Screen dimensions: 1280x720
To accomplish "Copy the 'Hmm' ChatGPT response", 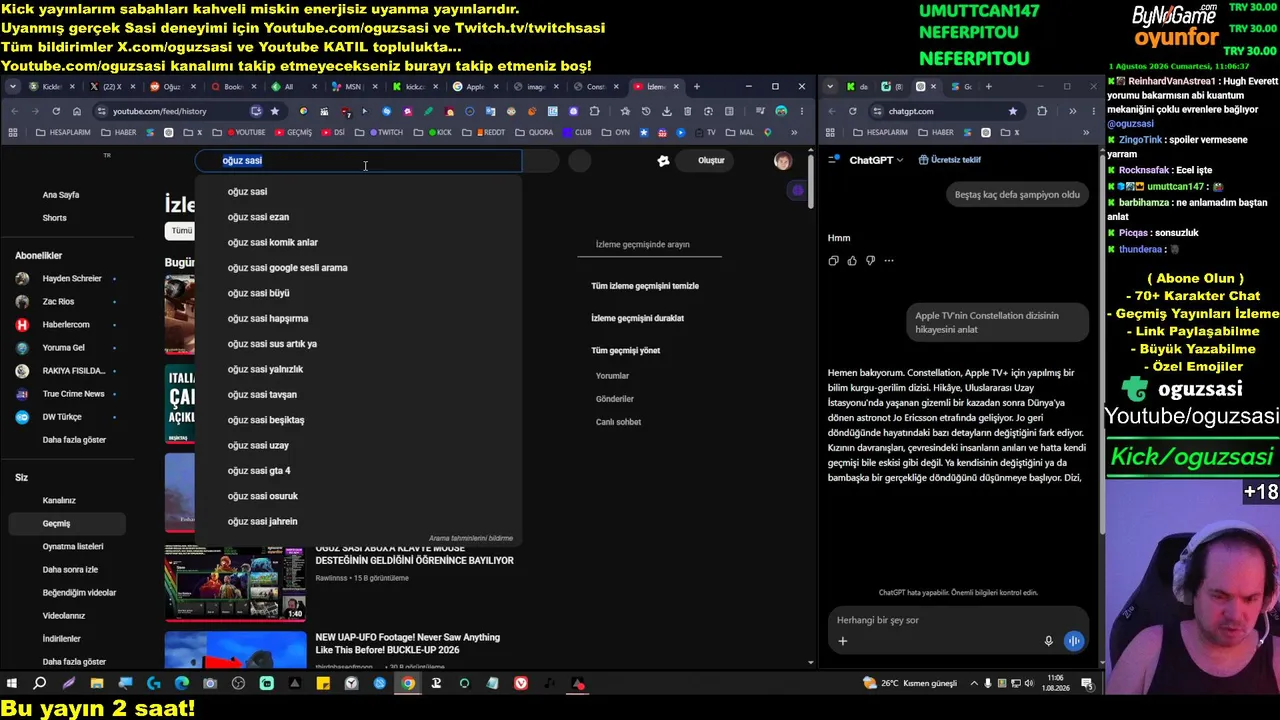I will [x=833, y=261].
